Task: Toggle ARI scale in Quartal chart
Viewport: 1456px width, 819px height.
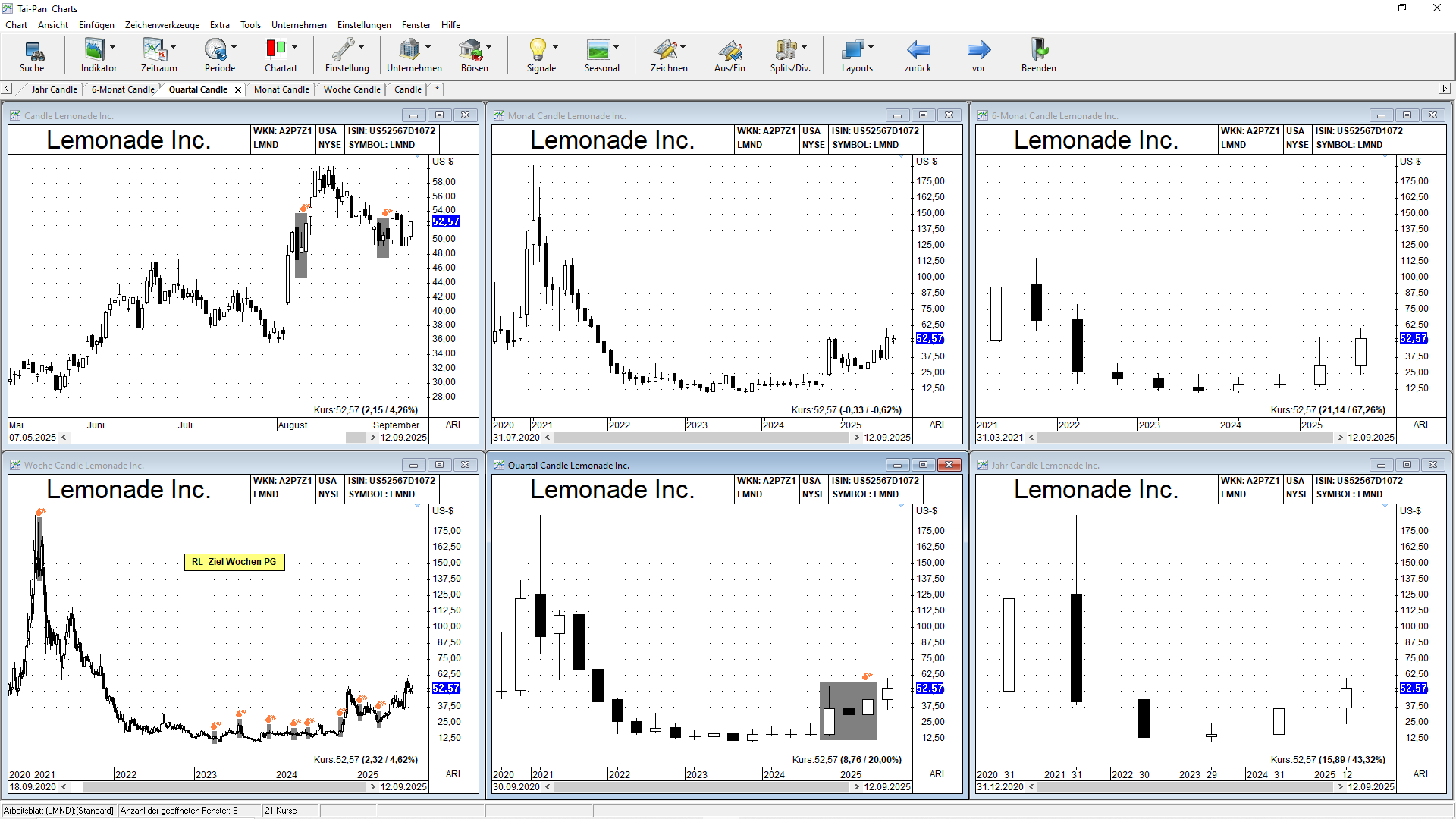Action: click(x=937, y=774)
